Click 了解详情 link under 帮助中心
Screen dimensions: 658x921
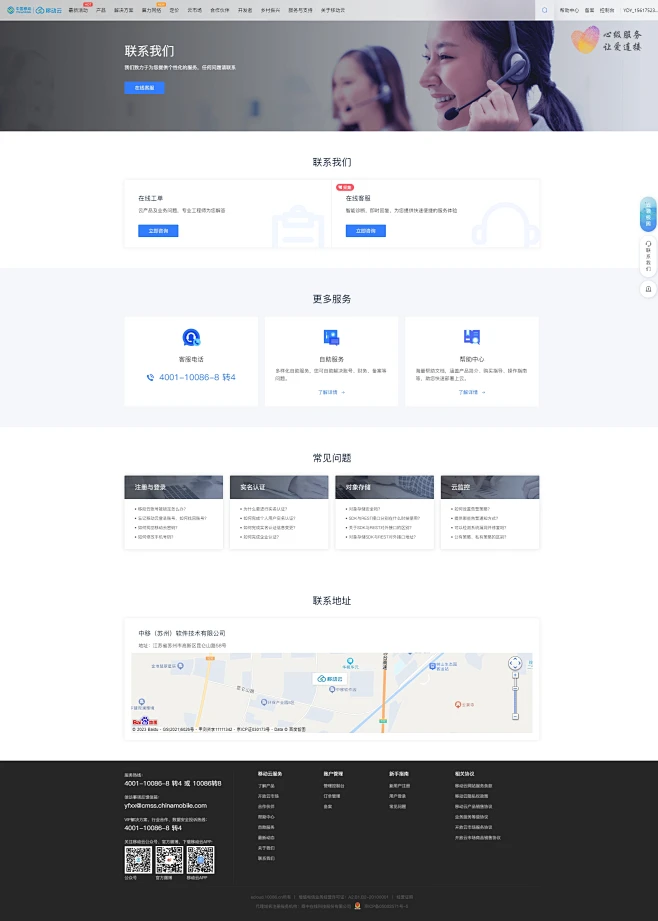[472, 392]
